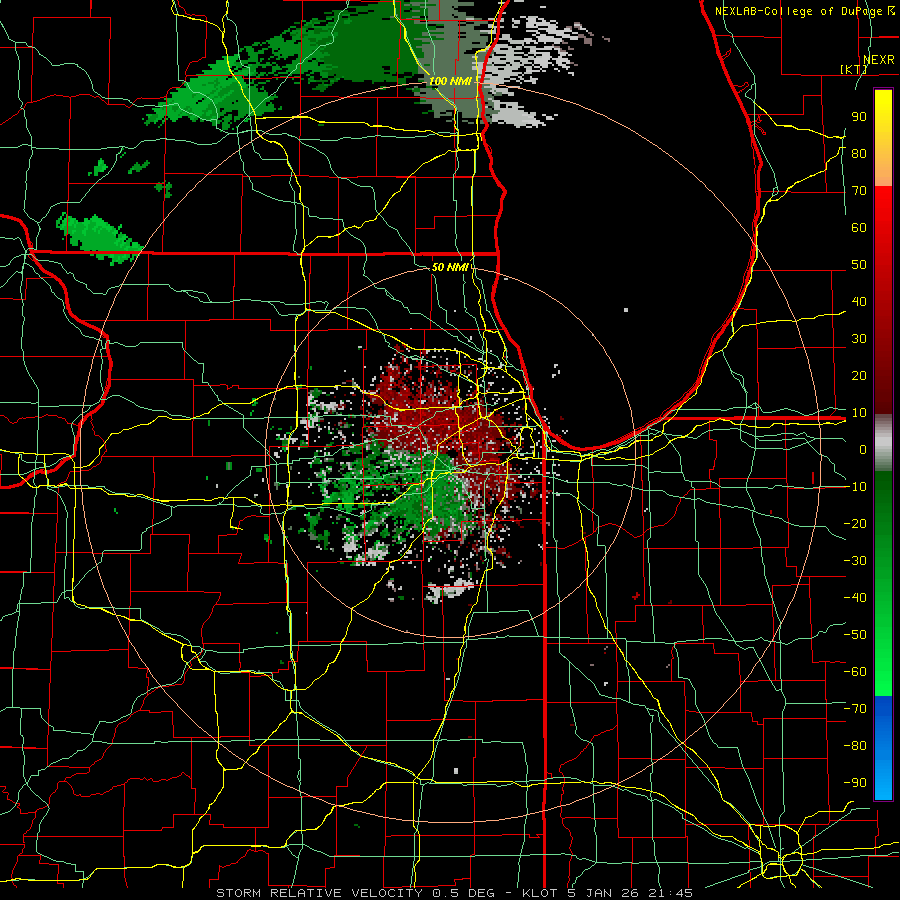The width and height of the screenshot is (900, 900).
Task: Pick the blue color bar segment
Action: click(x=883, y=747)
